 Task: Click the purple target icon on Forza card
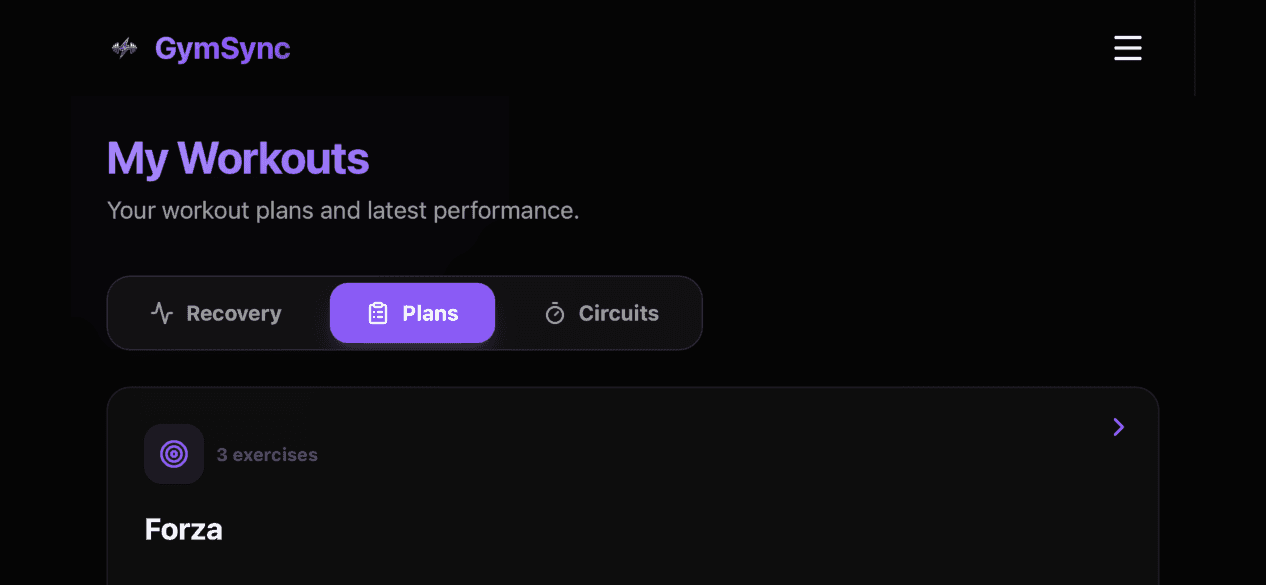174,454
